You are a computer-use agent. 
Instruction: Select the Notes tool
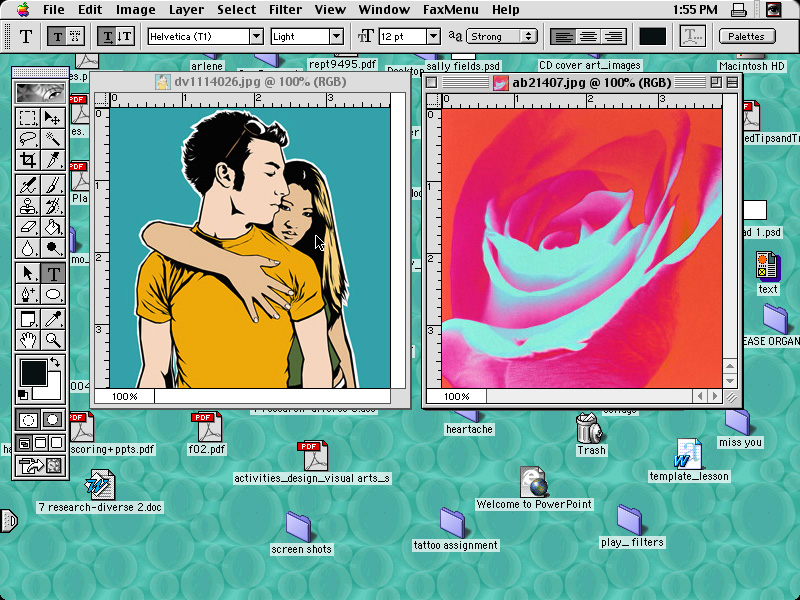28,319
